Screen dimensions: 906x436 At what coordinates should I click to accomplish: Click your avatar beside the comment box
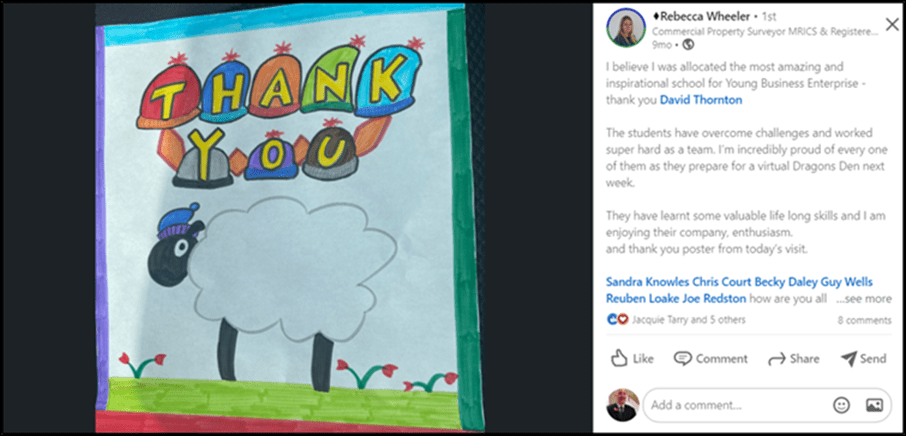623,405
